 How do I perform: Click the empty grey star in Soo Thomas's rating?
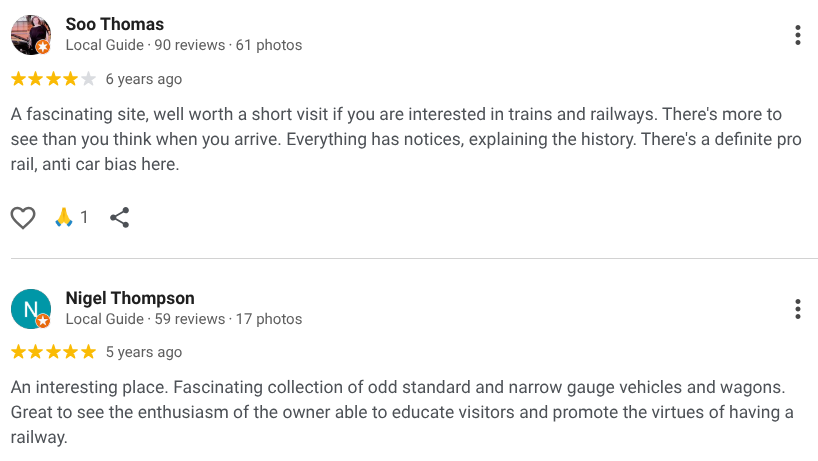88,79
